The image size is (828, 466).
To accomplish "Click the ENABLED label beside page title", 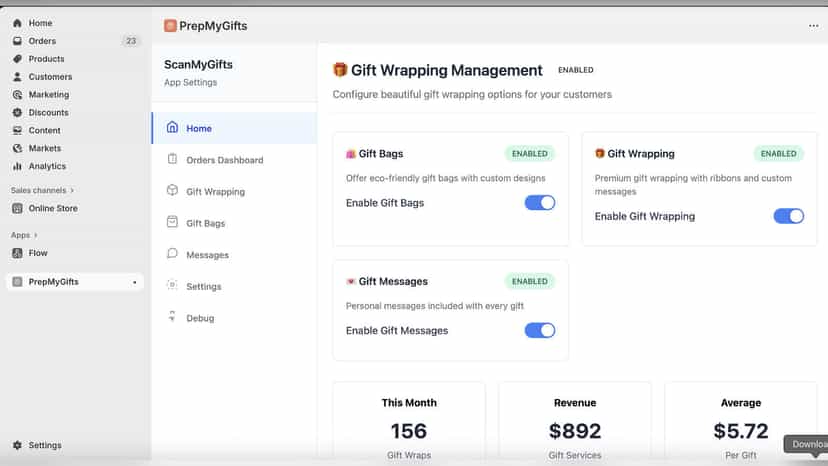I will pos(576,70).
